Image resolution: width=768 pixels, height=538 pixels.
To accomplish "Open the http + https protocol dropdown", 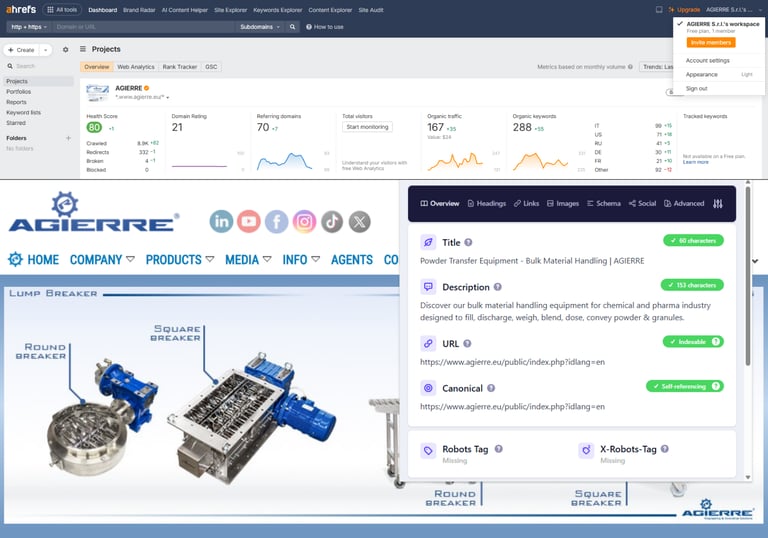I will click(x=29, y=27).
